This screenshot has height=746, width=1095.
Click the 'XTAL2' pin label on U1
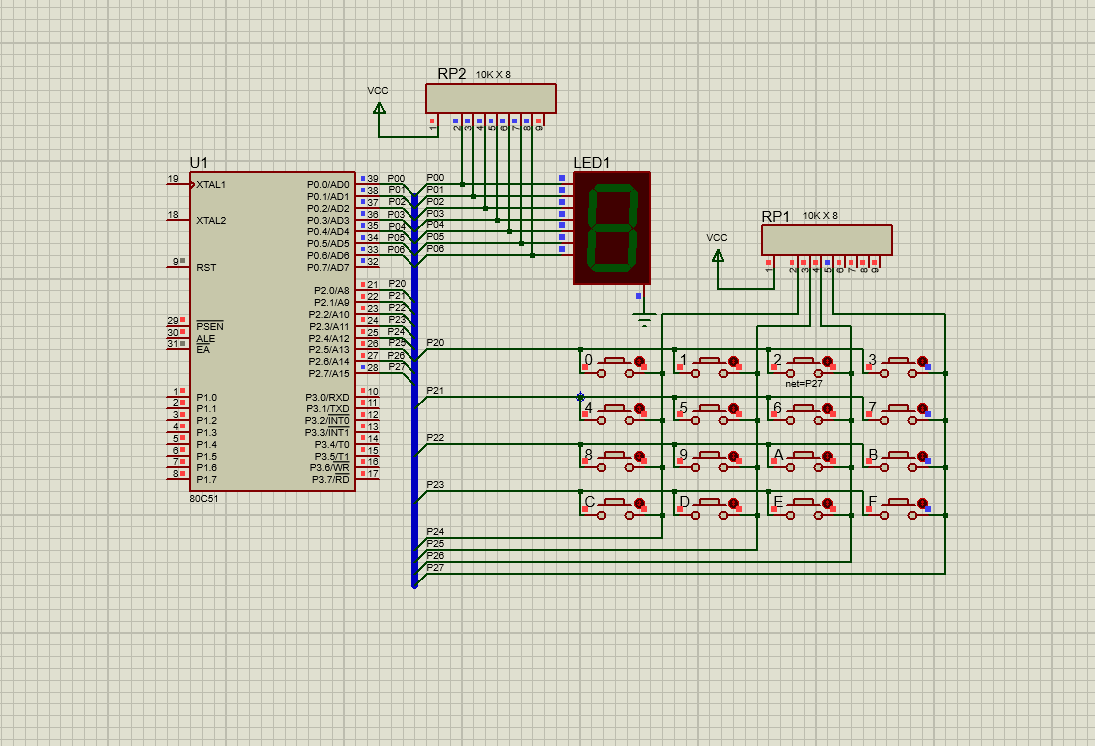tap(211, 220)
